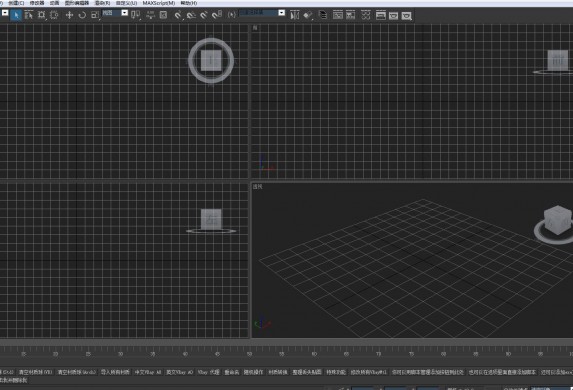
Task: Click the ViewCube in the front viewport
Action: (558, 60)
